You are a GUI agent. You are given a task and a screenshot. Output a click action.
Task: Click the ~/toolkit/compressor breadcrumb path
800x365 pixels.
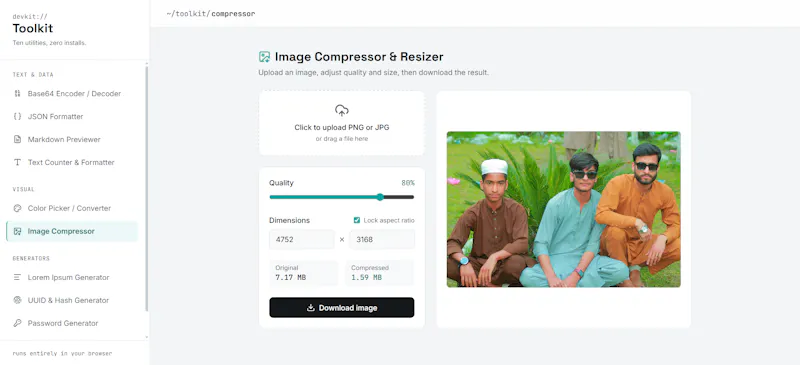[211, 14]
